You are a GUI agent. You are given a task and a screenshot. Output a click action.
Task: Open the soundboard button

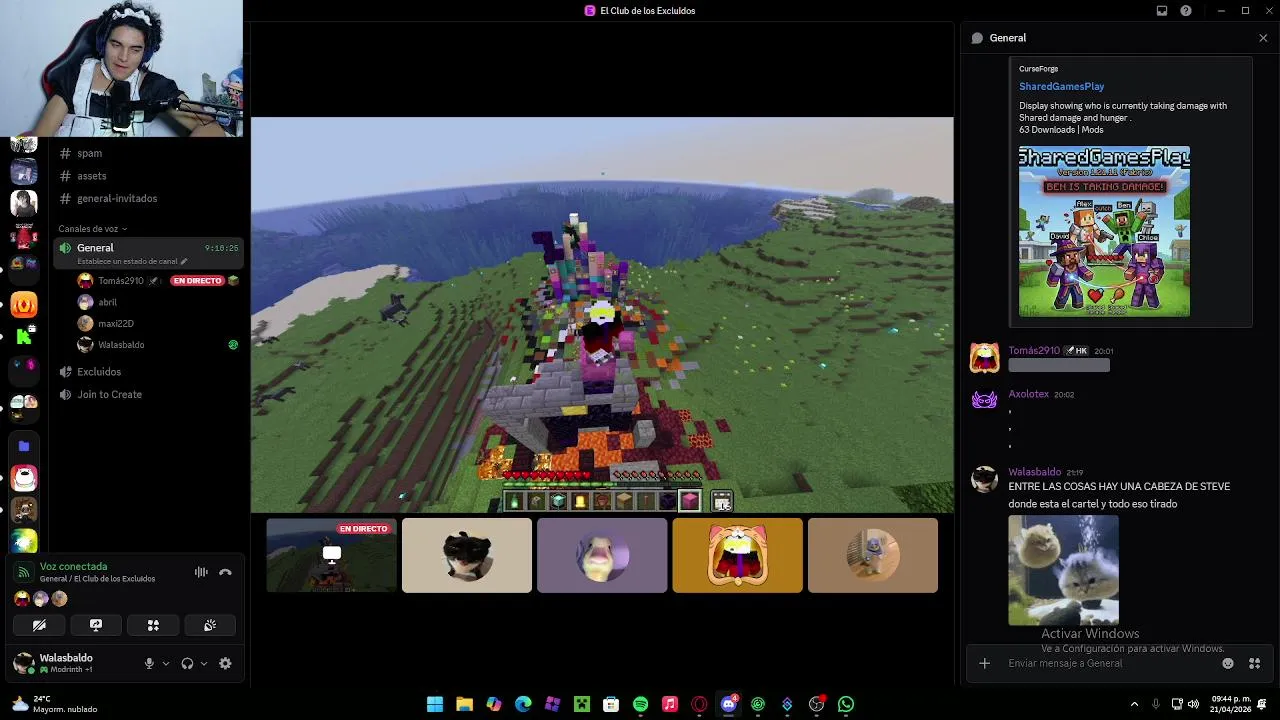point(210,625)
